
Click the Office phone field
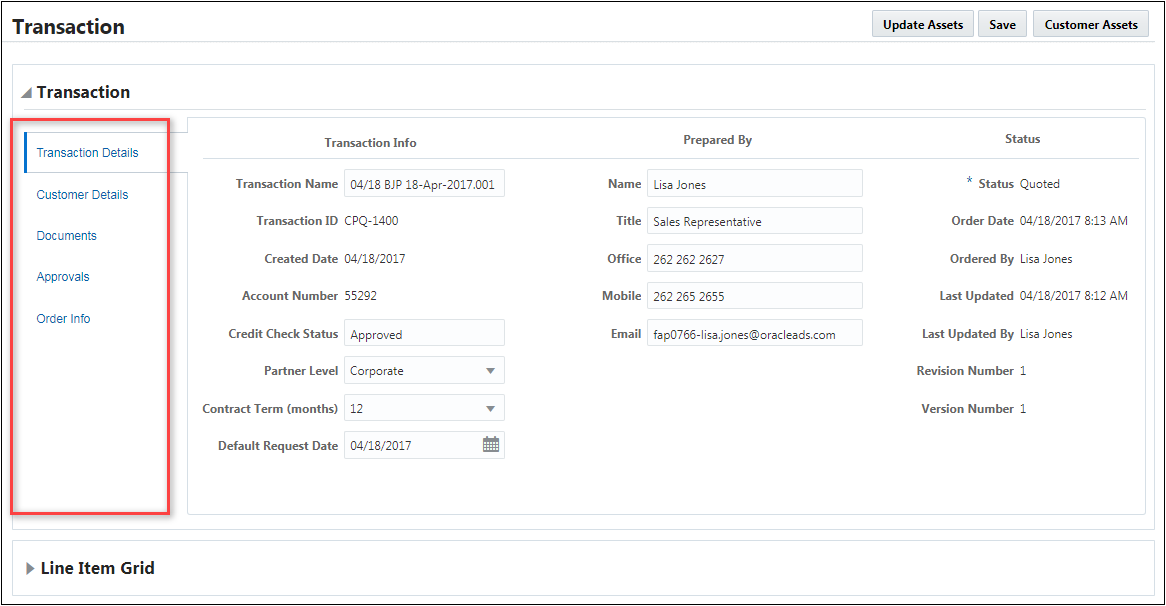(x=755, y=258)
